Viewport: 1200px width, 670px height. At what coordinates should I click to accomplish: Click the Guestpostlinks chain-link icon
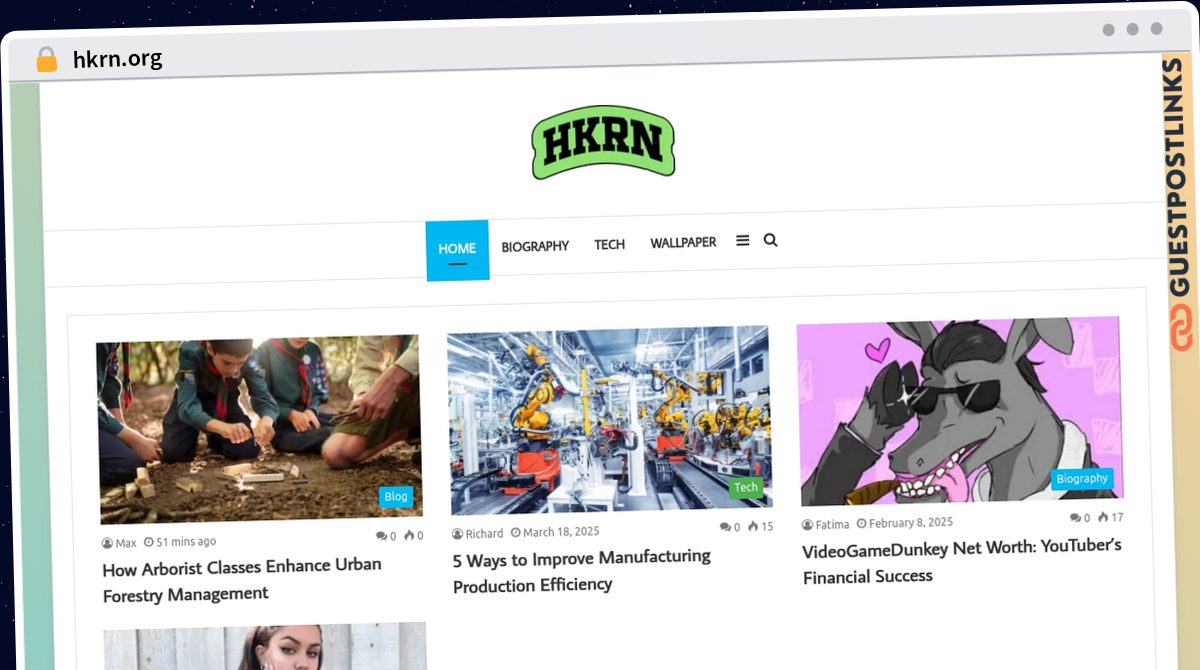pos(1182,329)
